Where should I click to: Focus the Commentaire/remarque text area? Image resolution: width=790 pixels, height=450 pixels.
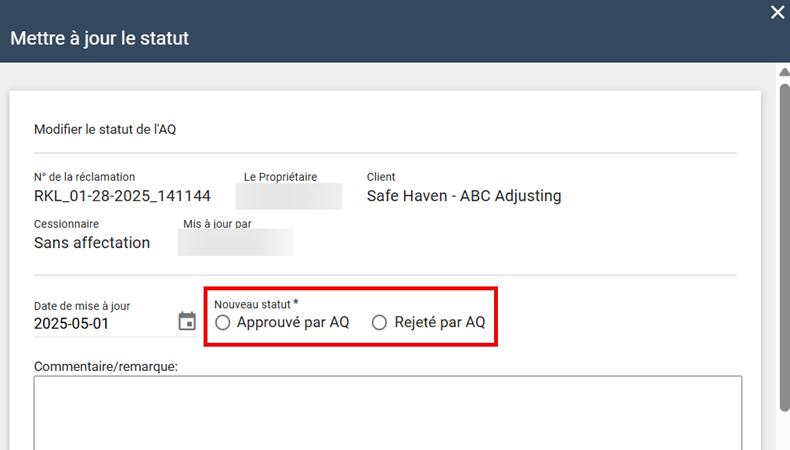(x=388, y=412)
